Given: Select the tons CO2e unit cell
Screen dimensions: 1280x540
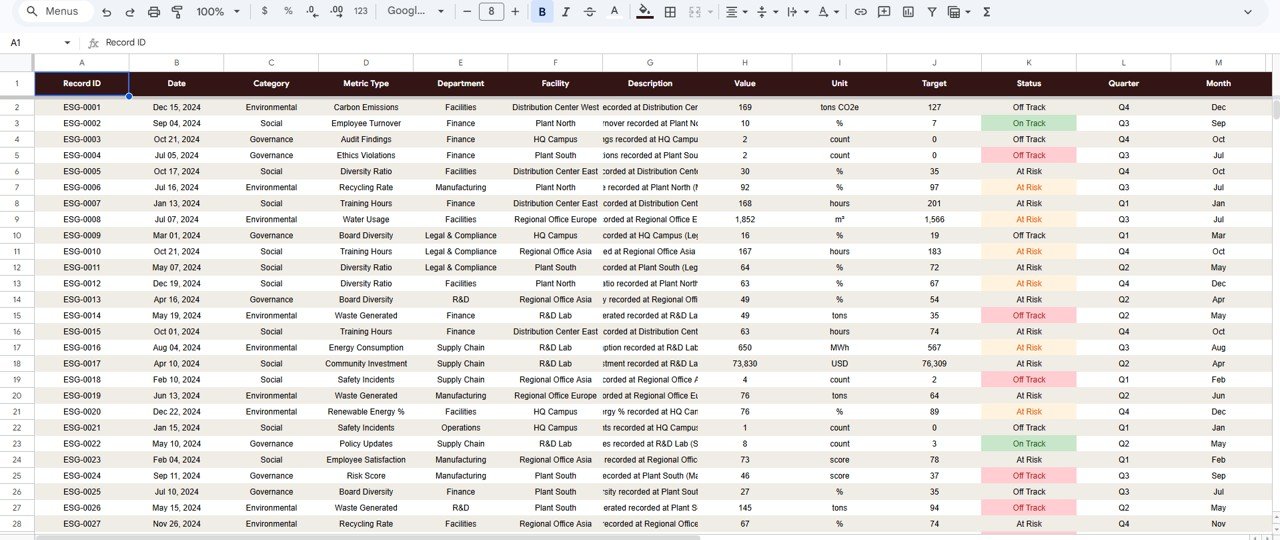Looking at the screenshot, I should click(840, 107).
